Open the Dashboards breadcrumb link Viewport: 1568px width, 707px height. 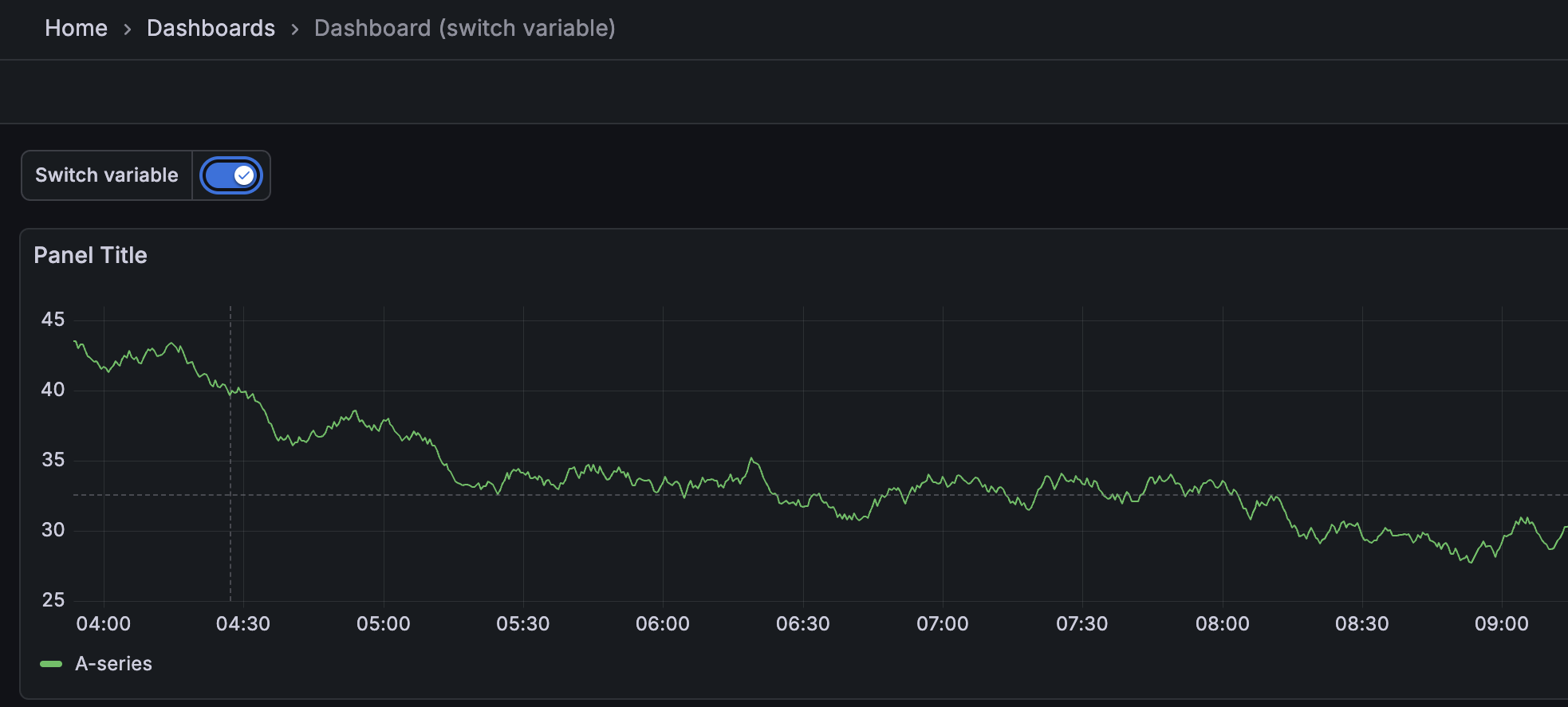211,29
